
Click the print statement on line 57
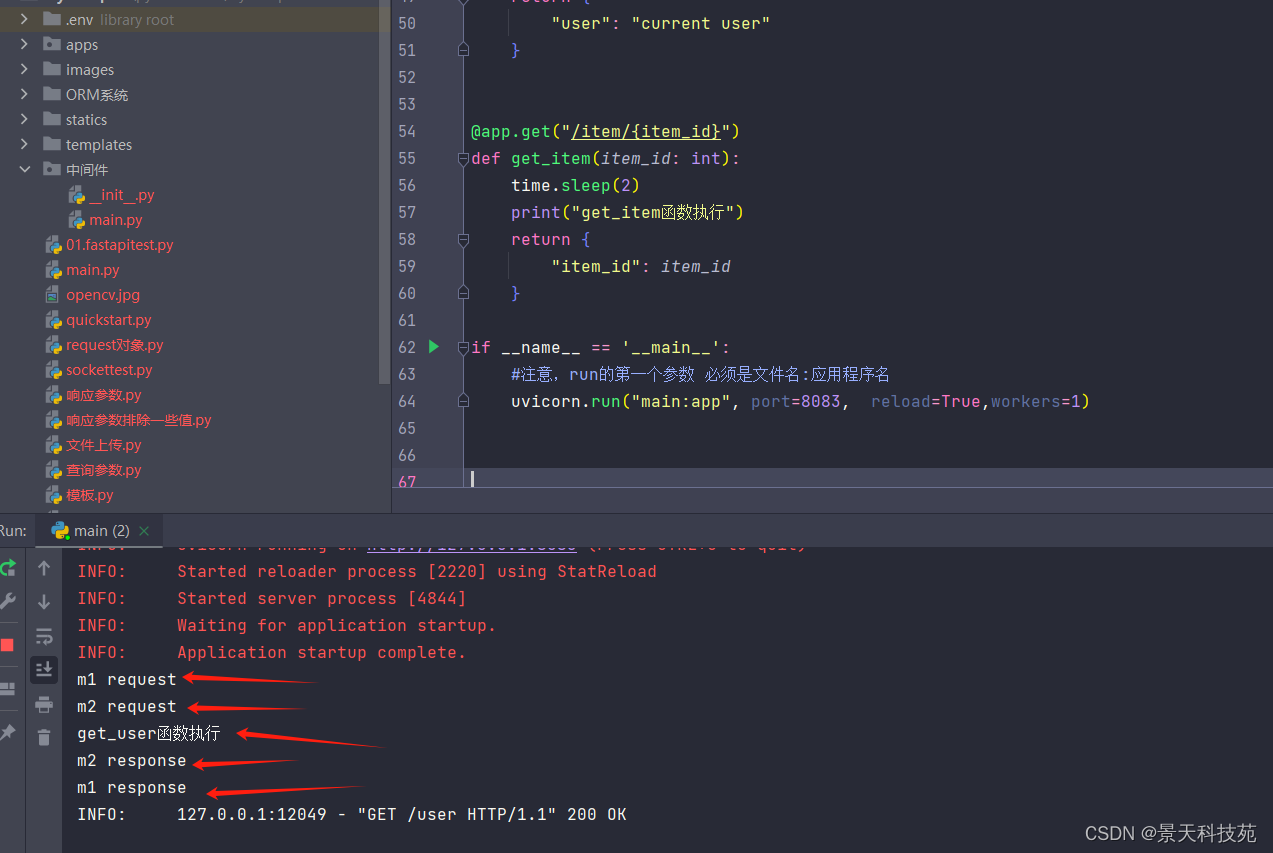pyautogui.click(x=627, y=212)
